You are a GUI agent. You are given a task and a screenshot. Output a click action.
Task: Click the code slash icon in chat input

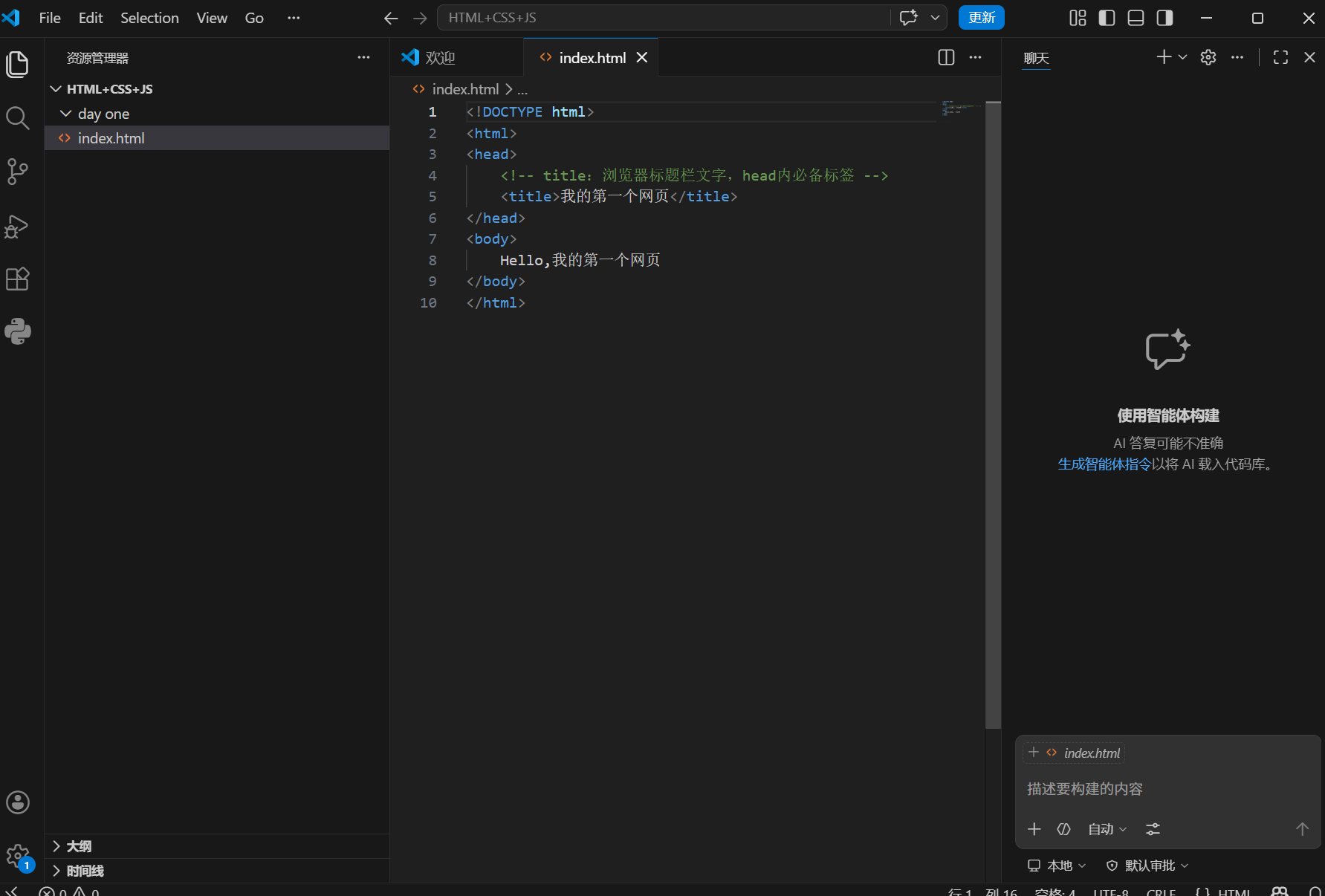(x=1063, y=829)
